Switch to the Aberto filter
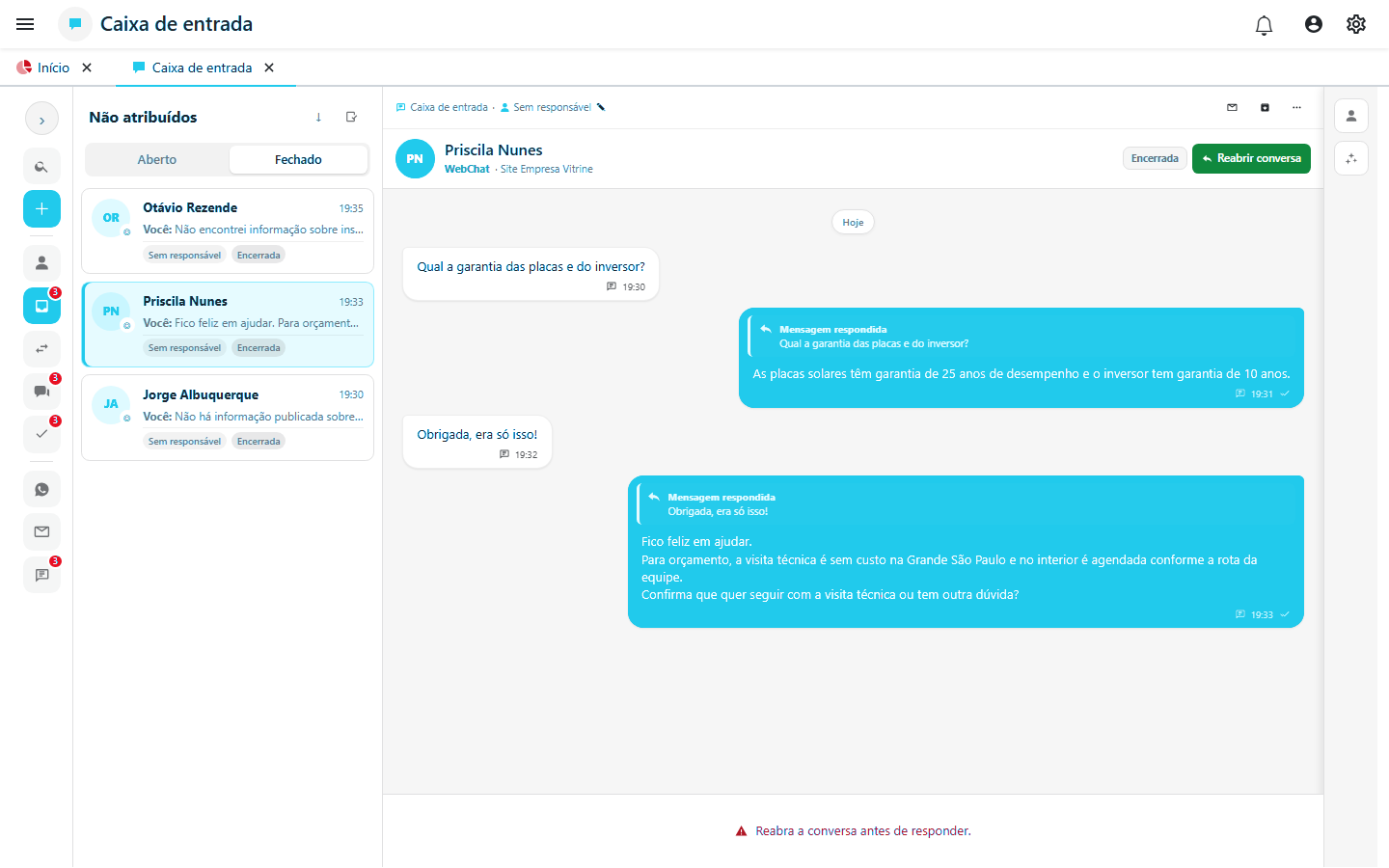This screenshot has width=1389, height=868. [157, 160]
